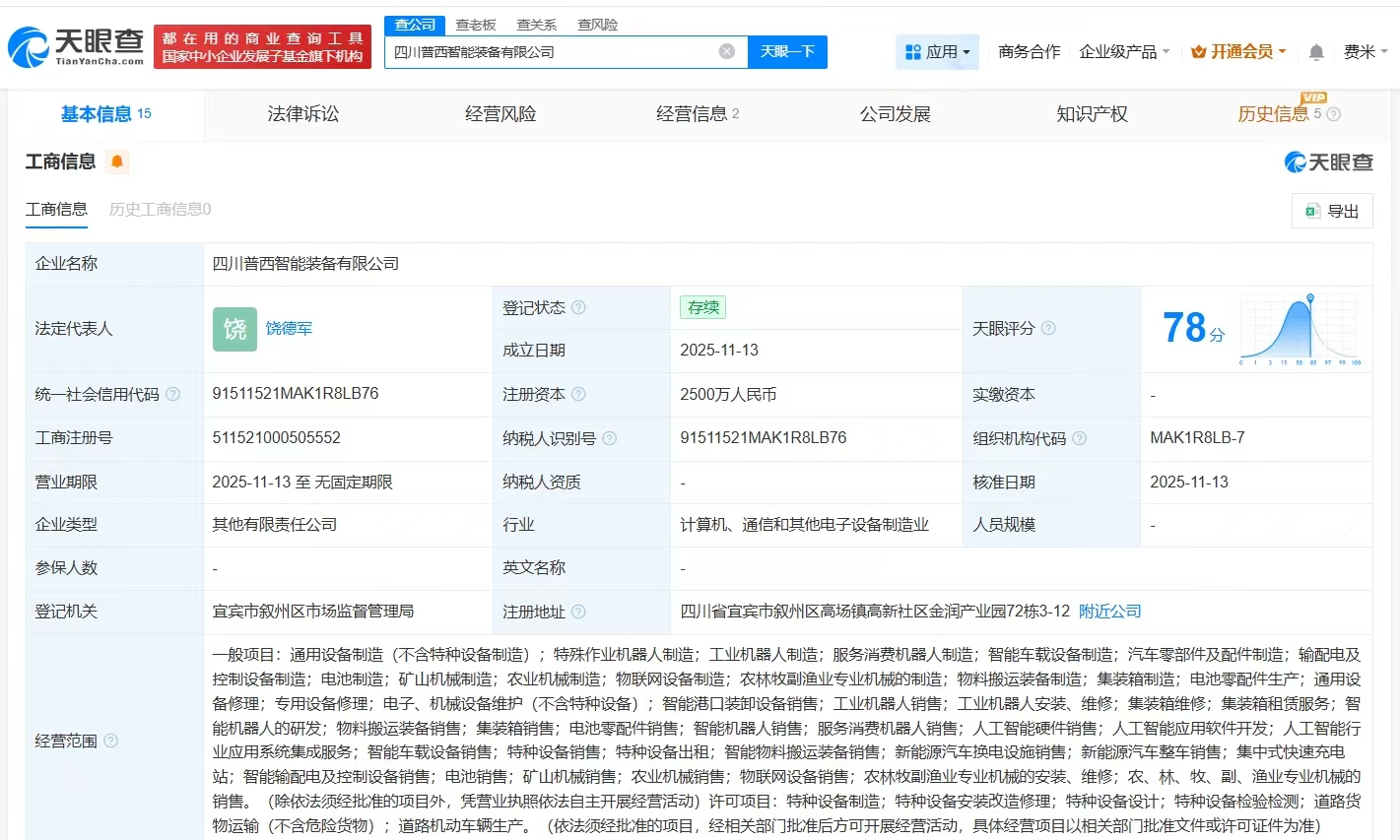Click help icon next to 经营范围
This screenshot has width=1400, height=840.
point(111,741)
